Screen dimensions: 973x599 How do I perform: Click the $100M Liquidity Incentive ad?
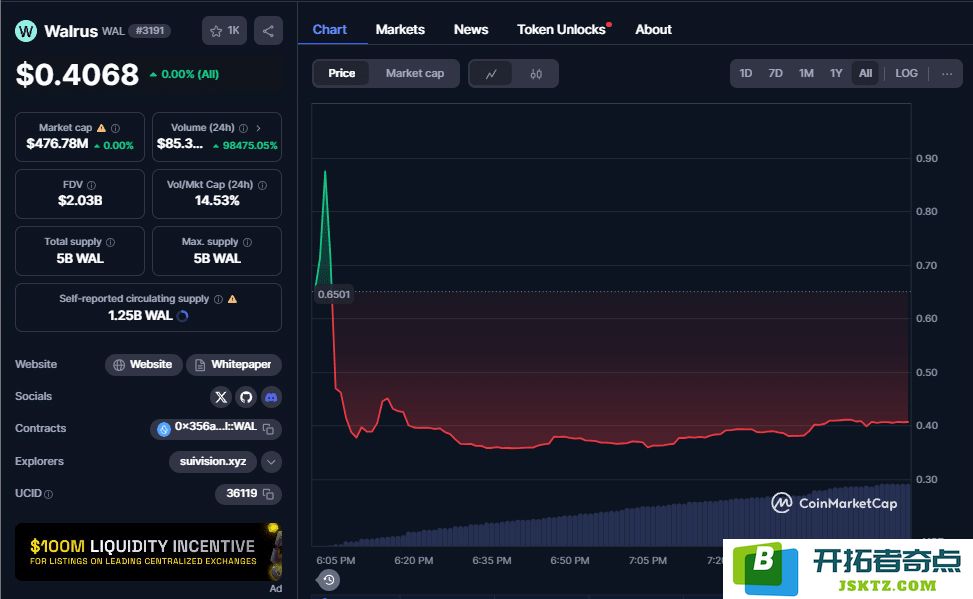tap(148, 552)
